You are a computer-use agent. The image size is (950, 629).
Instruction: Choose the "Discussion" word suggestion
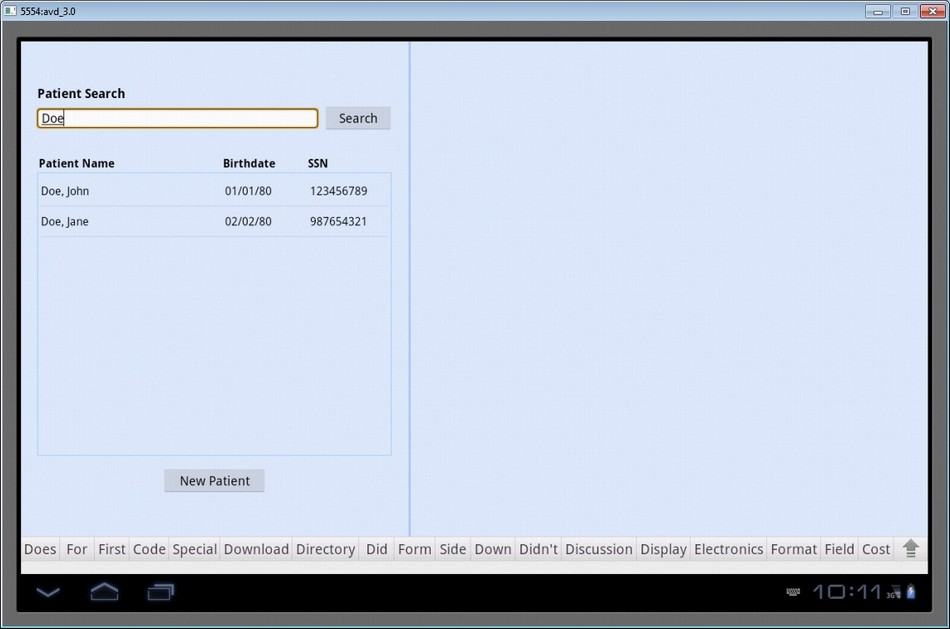(x=599, y=549)
